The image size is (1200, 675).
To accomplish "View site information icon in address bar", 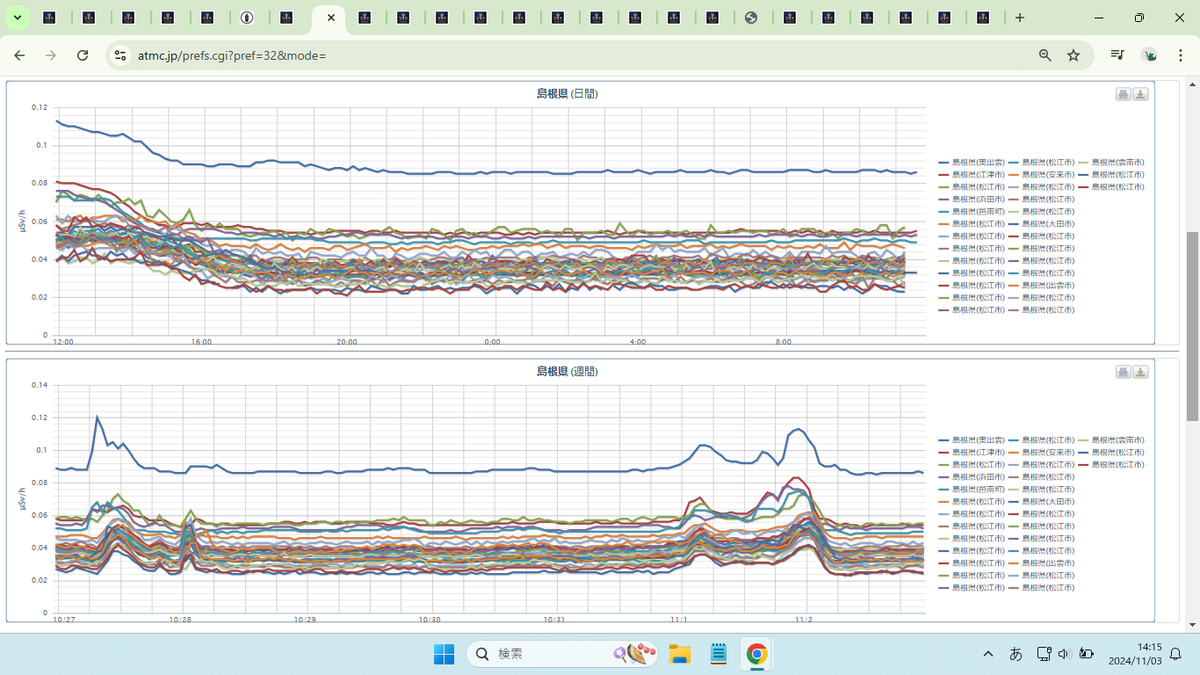I will (x=120, y=55).
